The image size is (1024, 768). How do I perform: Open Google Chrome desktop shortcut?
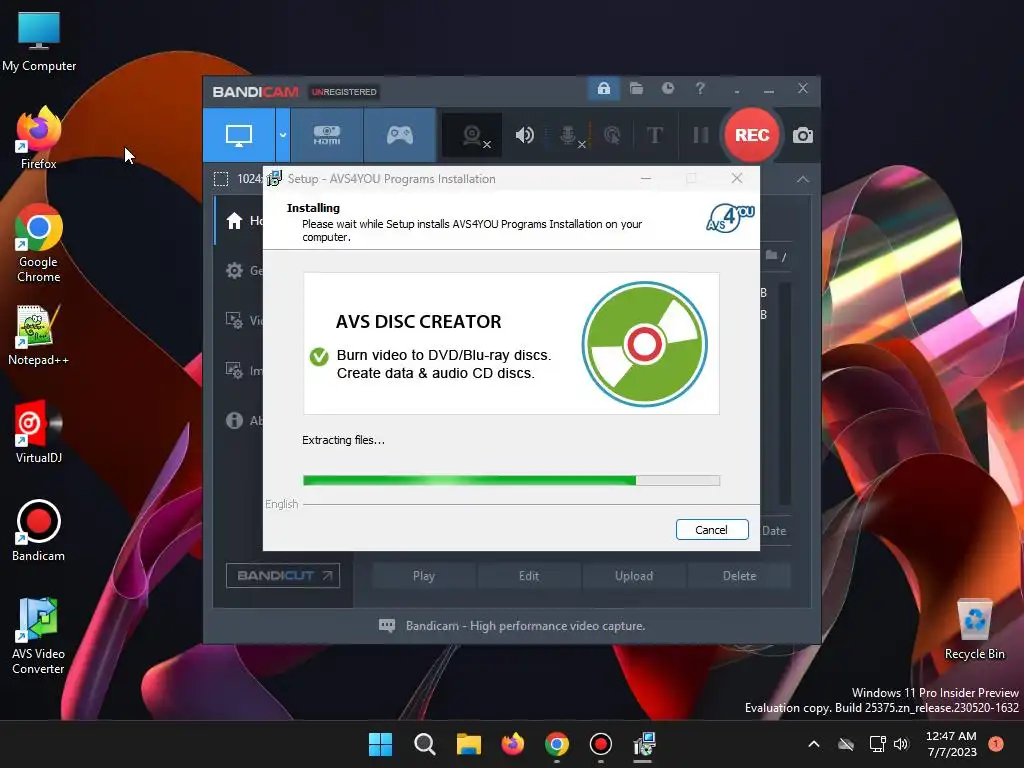click(x=39, y=243)
